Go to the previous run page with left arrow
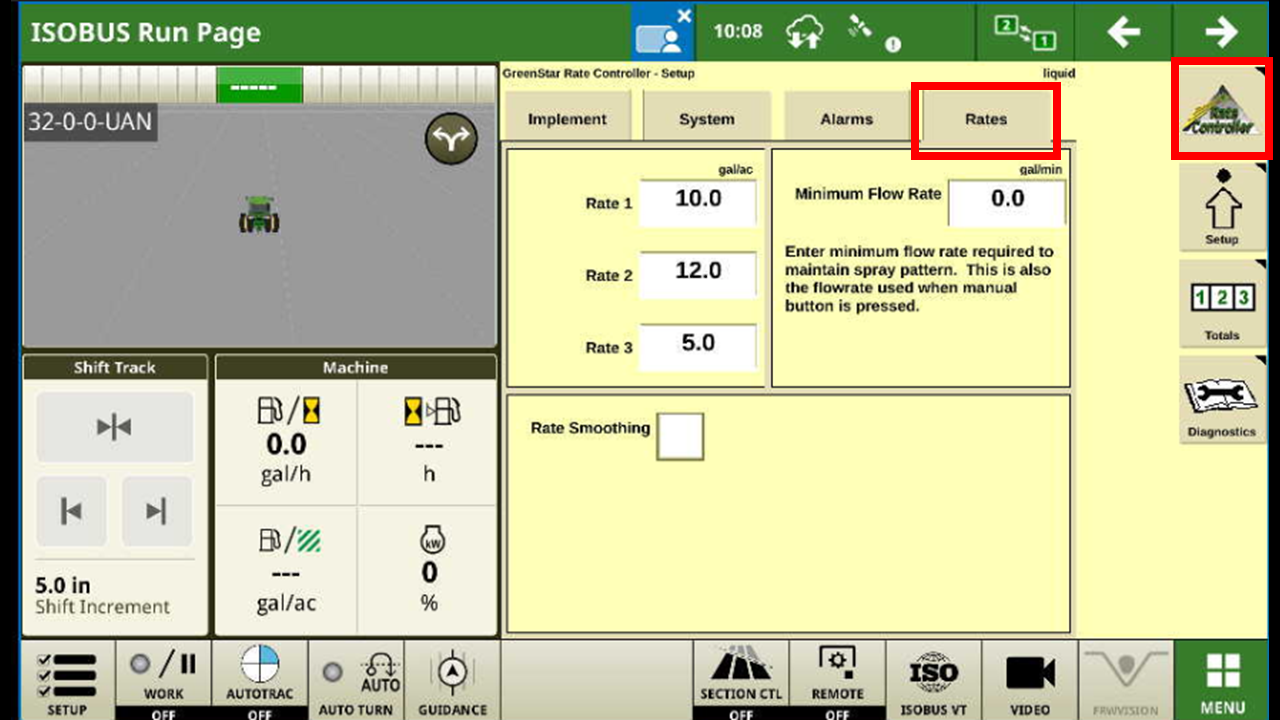This screenshot has height=720, width=1280. tap(1124, 32)
